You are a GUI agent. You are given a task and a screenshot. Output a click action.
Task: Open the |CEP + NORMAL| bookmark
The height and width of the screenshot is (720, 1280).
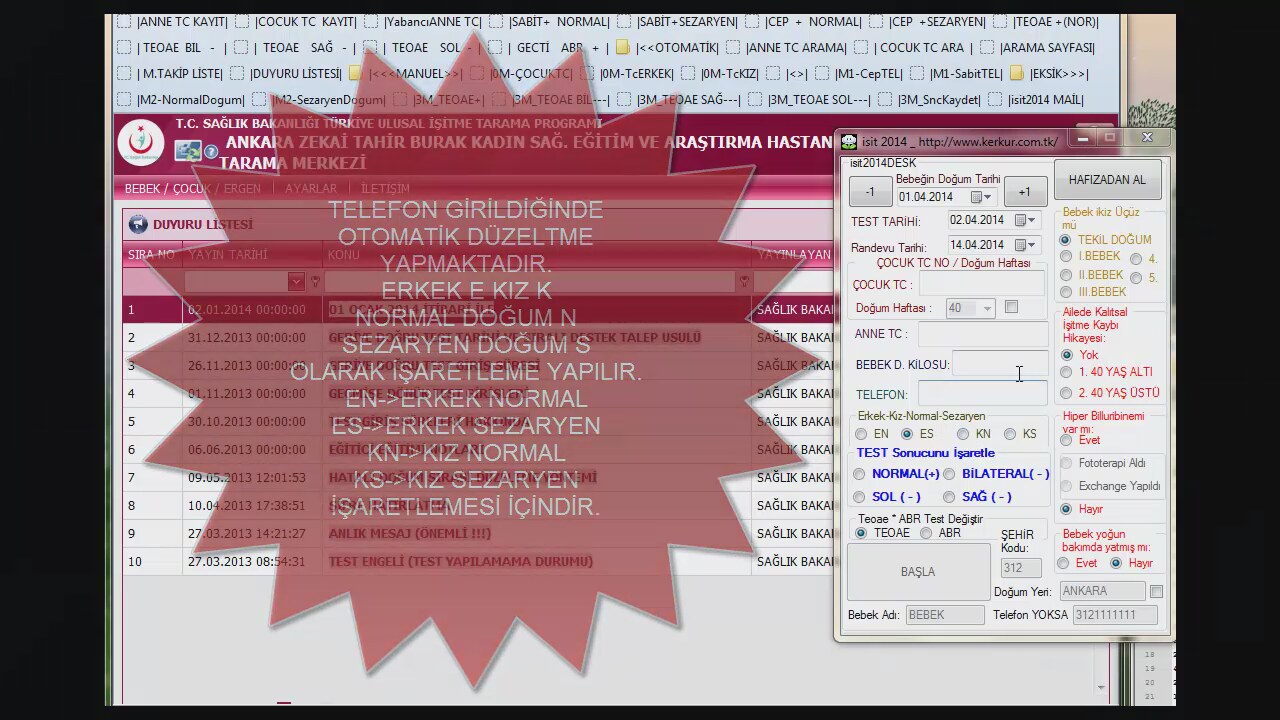[803, 22]
